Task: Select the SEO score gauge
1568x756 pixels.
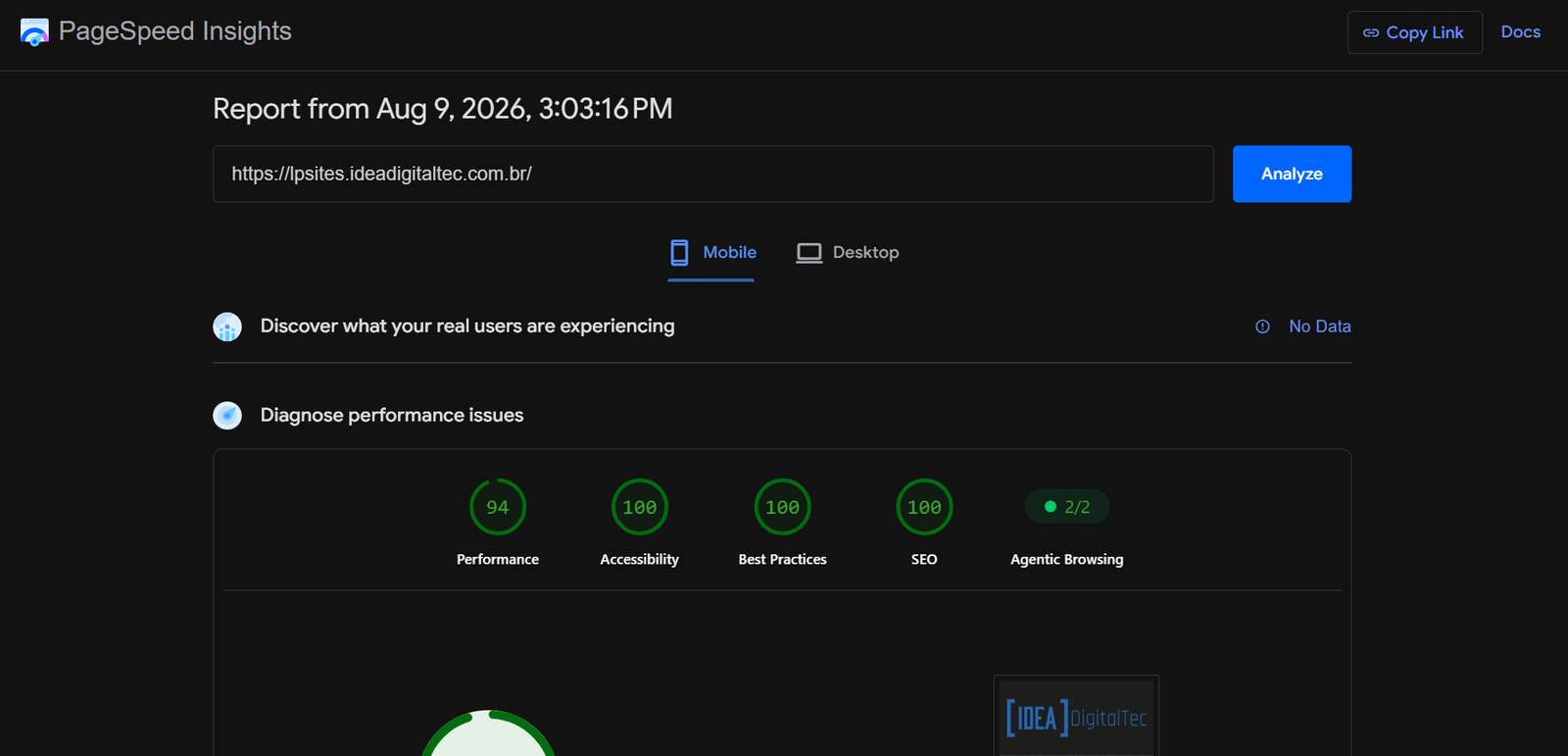Action: (x=924, y=507)
